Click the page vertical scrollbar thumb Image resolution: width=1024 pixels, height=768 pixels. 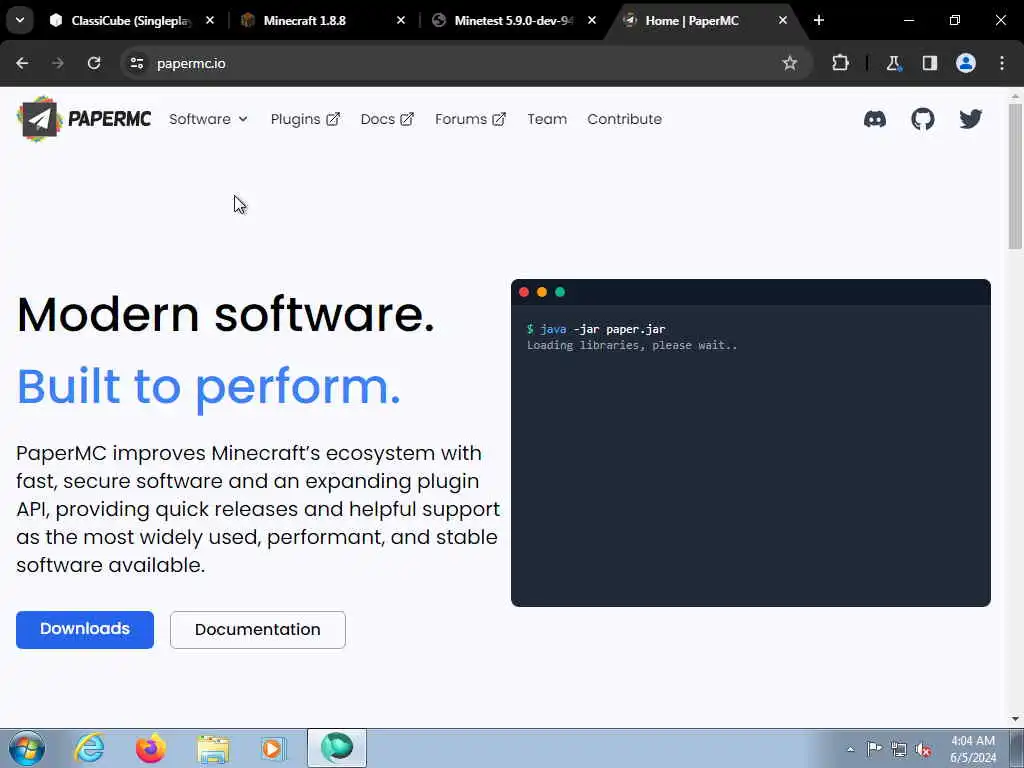pyautogui.click(x=1015, y=175)
